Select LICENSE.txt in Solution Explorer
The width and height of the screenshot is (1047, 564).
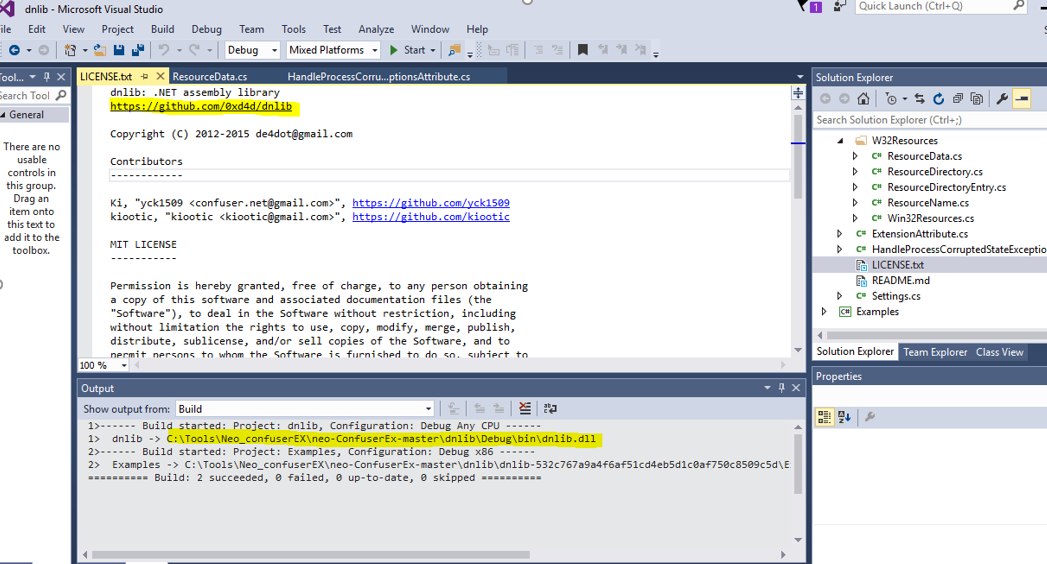[897, 265]
